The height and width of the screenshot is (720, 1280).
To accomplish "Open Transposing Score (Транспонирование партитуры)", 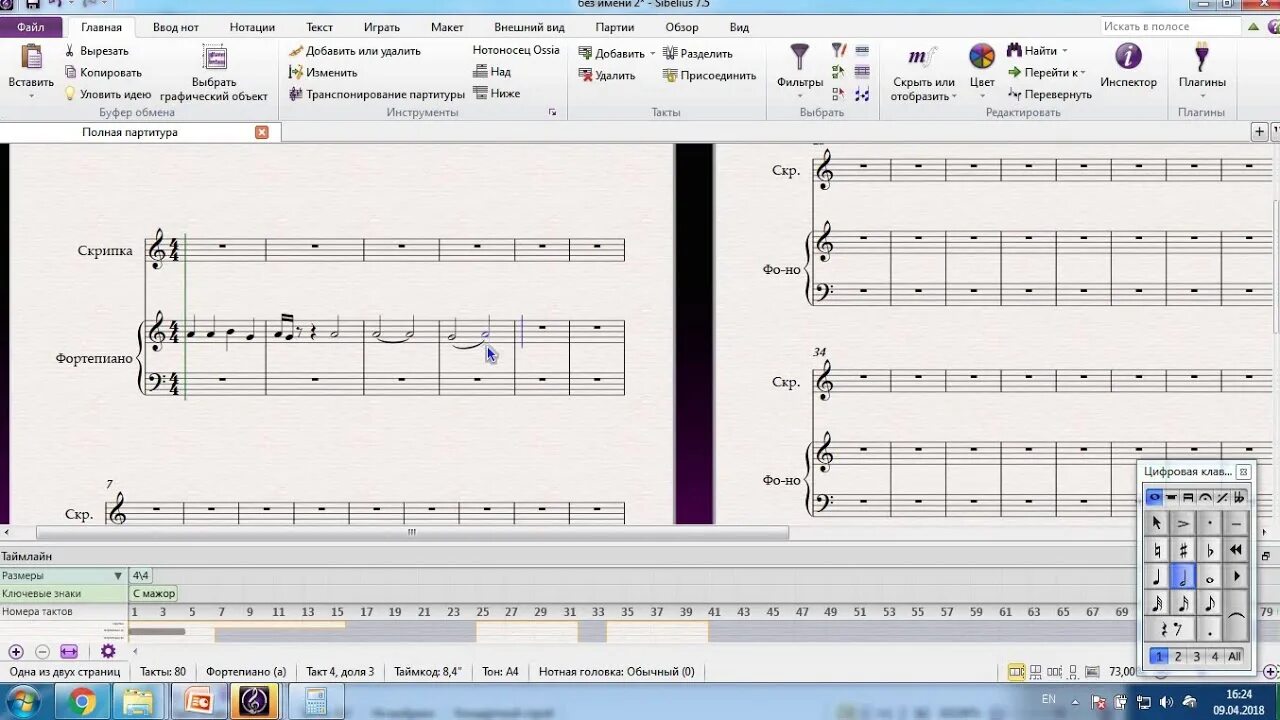I will 377,94.
